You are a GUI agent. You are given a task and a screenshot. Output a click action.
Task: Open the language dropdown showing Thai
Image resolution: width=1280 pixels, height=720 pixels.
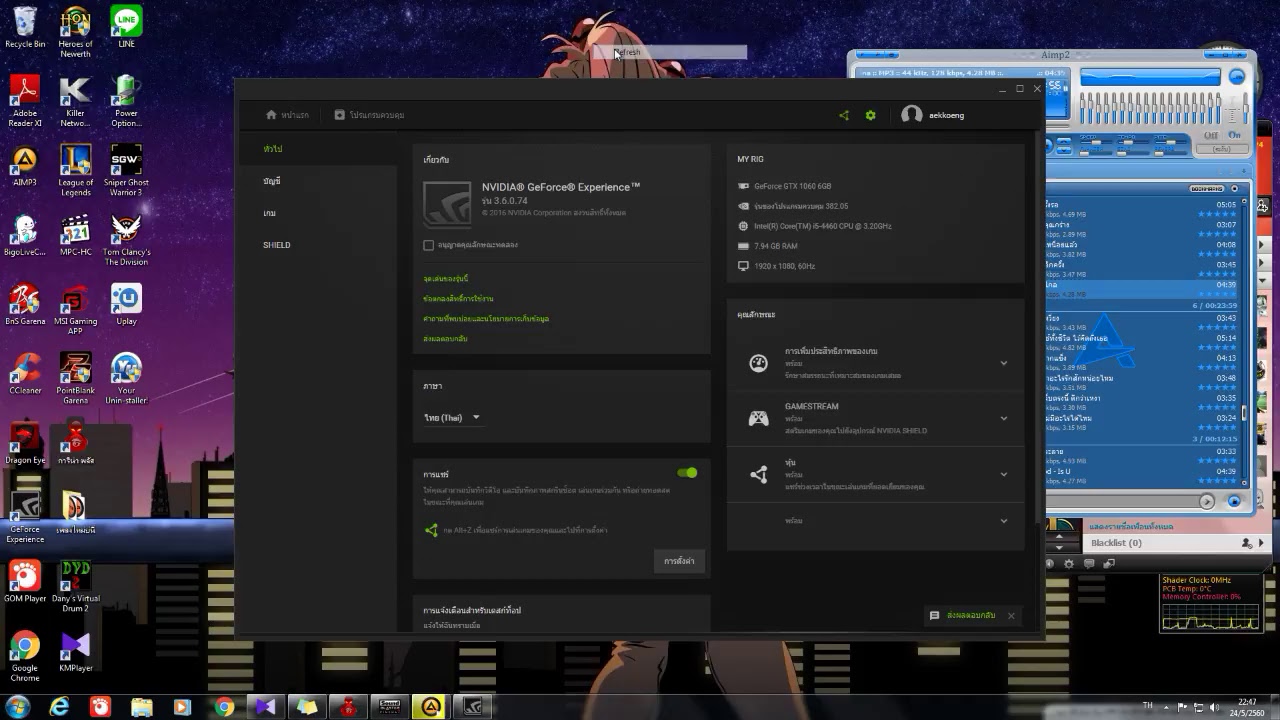click(x=452, y=417)
